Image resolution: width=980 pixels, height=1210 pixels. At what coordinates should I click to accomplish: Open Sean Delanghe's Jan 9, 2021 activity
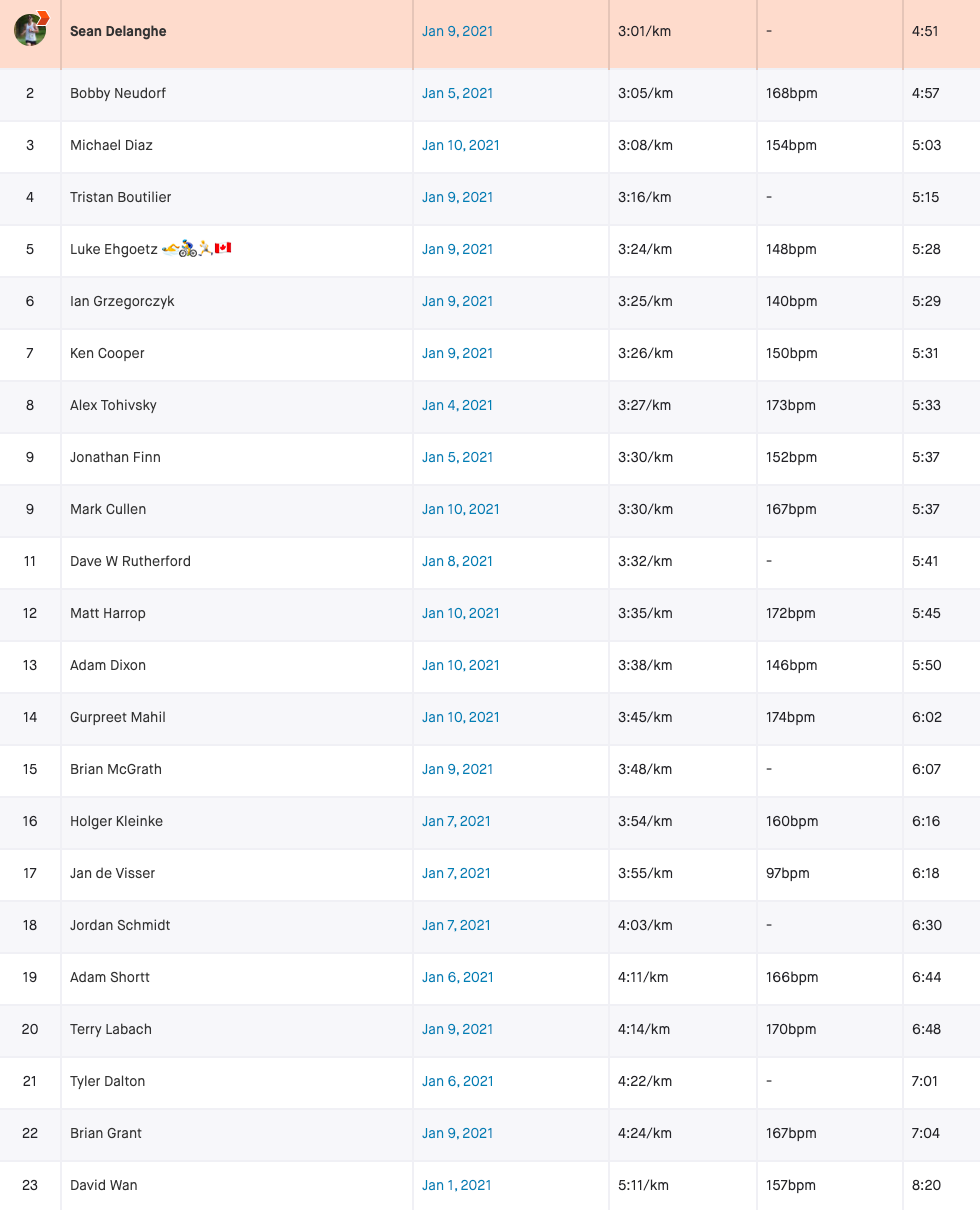tap(457, 31)
